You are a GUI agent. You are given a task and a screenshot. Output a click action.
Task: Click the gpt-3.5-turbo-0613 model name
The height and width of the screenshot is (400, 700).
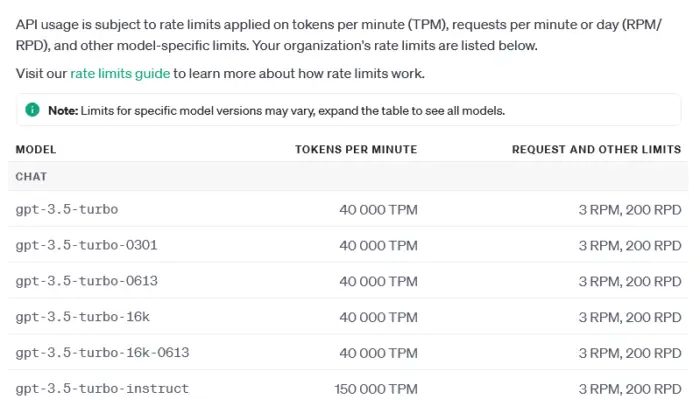87,281
